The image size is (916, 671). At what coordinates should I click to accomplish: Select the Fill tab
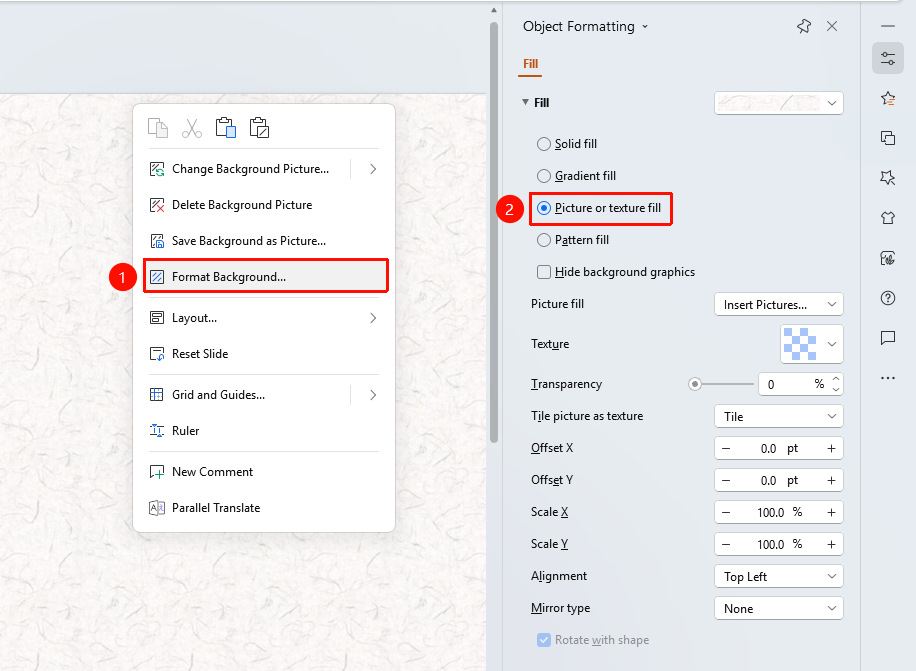(x=530, y=64)
